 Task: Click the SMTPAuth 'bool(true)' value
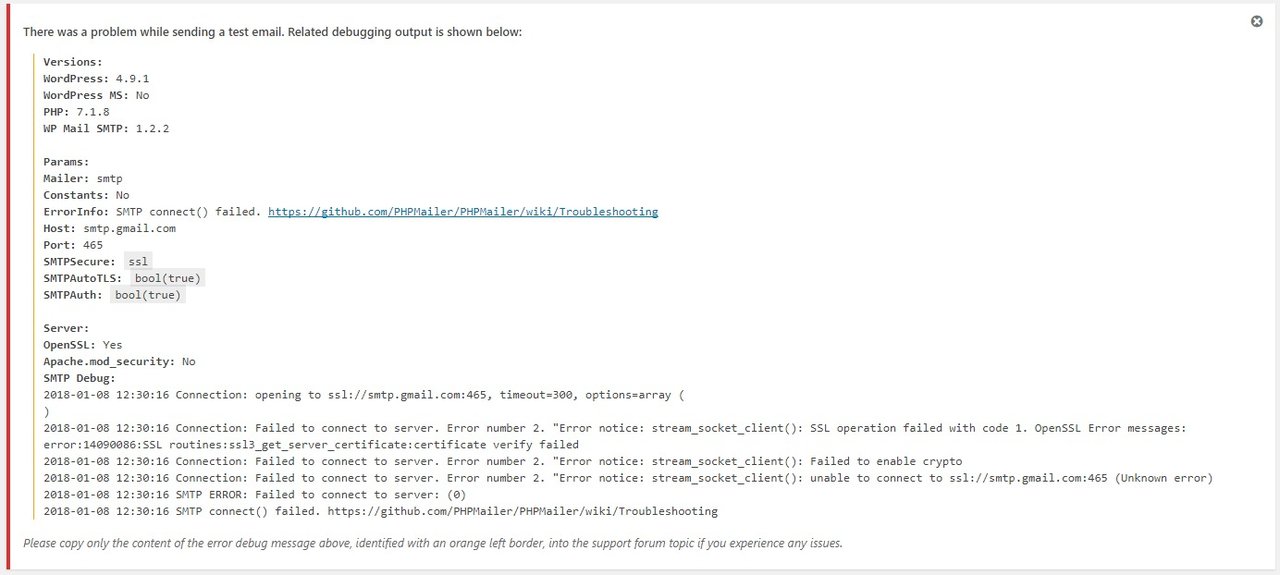click(148, 295)
